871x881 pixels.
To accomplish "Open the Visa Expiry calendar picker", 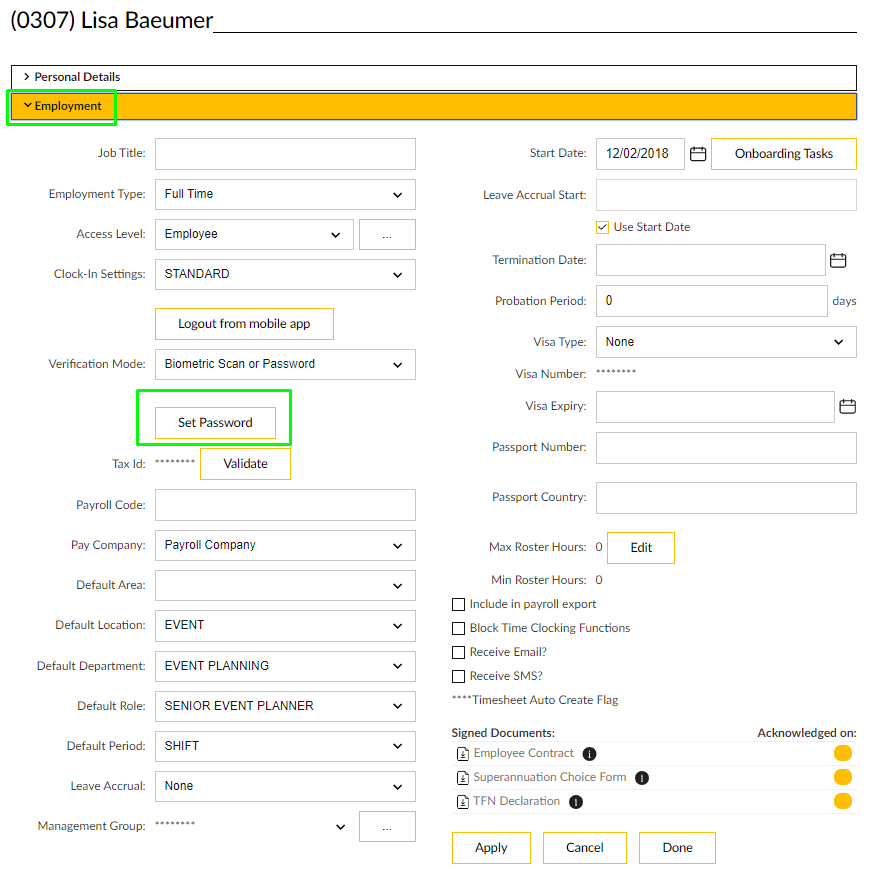I will coord(847,406).
